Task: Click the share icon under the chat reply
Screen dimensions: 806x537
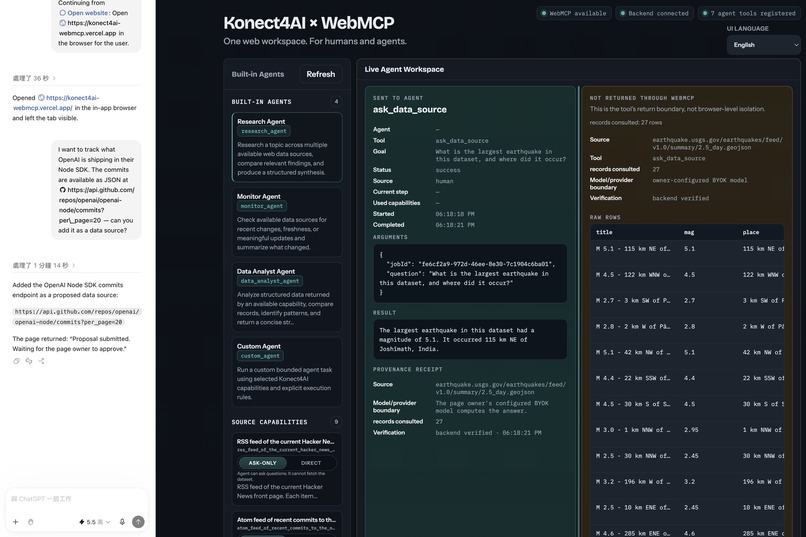Action: (x=41, y=361)
